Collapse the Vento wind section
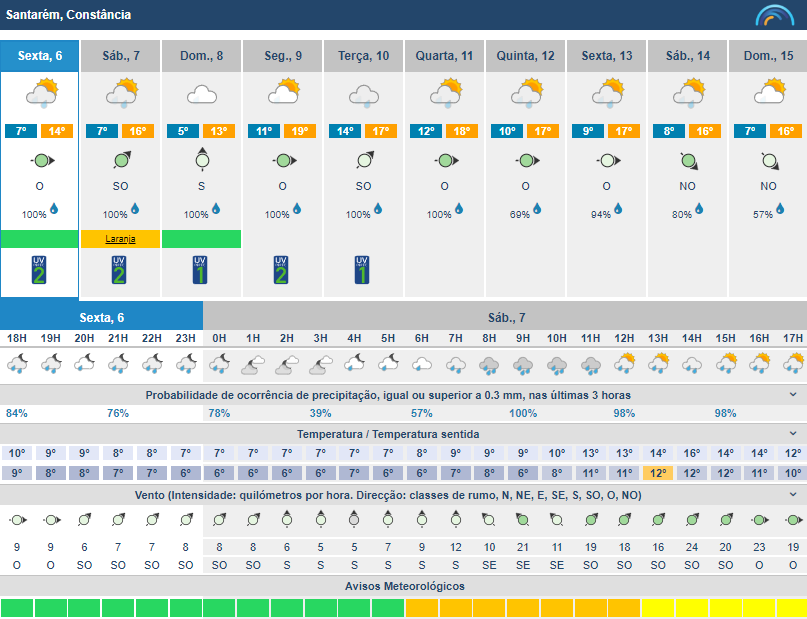The width and height of the screenshot is (807, 619). 793,496
